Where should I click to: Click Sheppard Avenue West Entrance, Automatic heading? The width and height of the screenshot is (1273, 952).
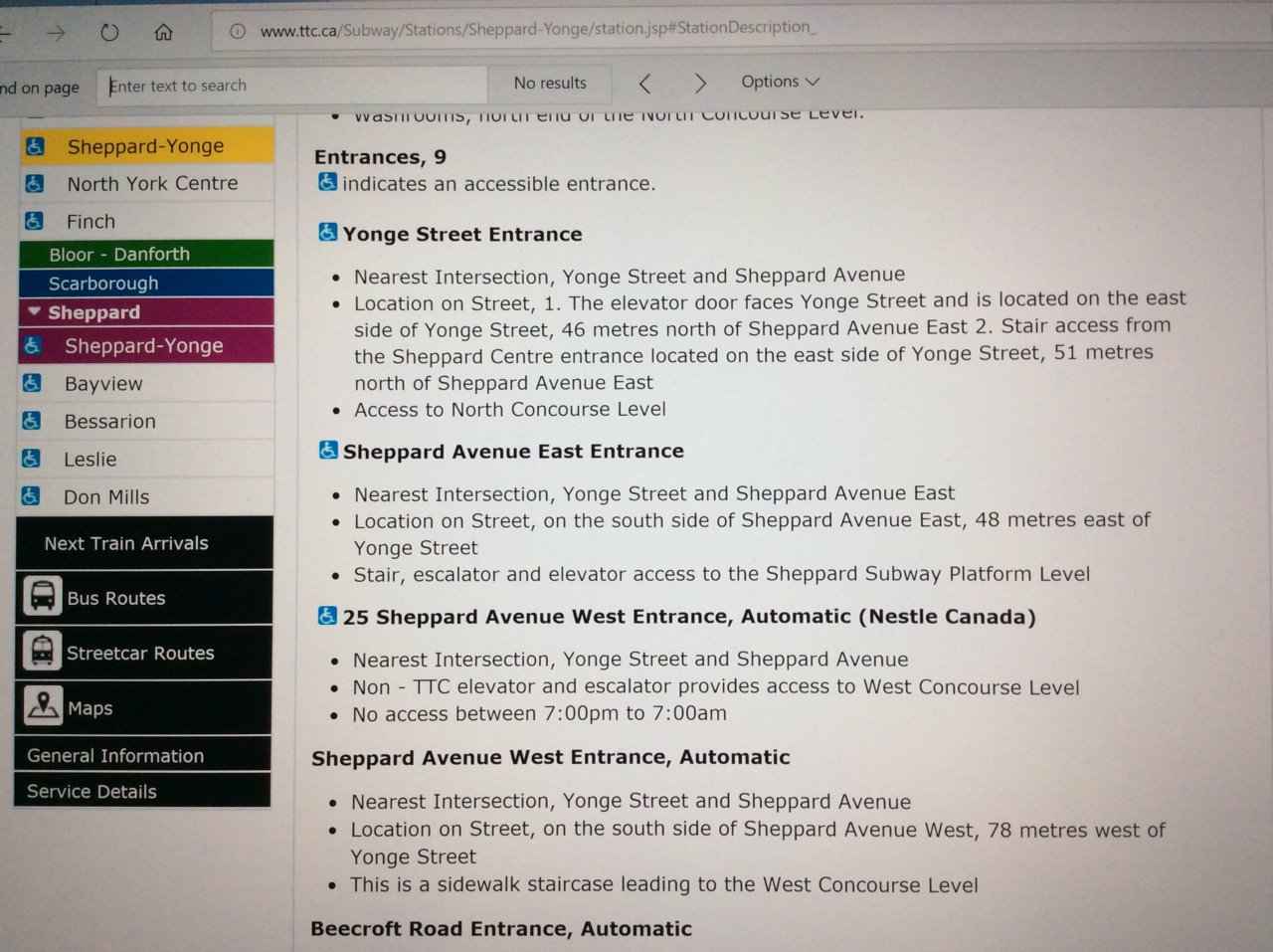click(x=551, y=758)
